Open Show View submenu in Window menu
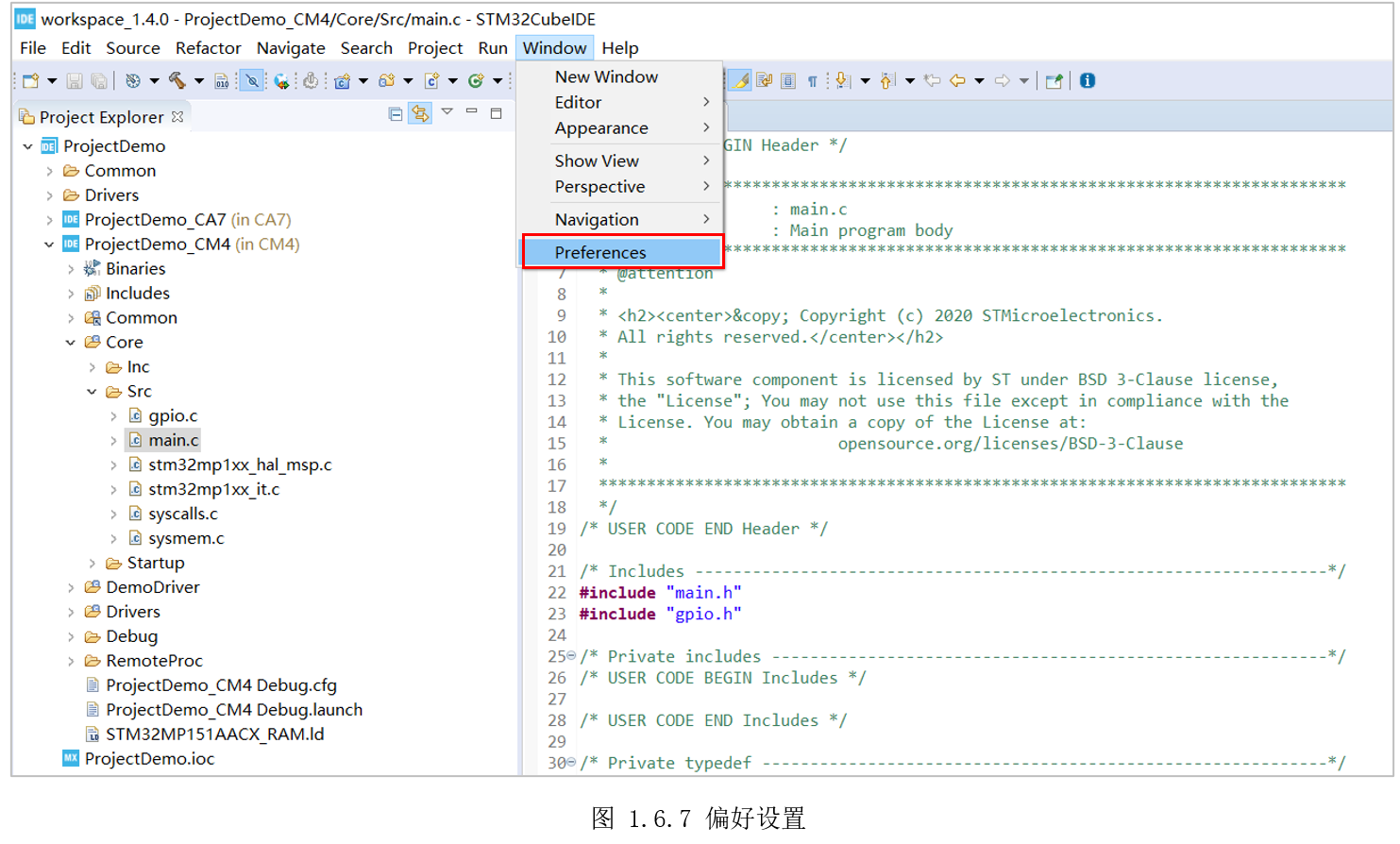Image resolution: width=1400 pixels, height=844 pixels. [597, 160]
